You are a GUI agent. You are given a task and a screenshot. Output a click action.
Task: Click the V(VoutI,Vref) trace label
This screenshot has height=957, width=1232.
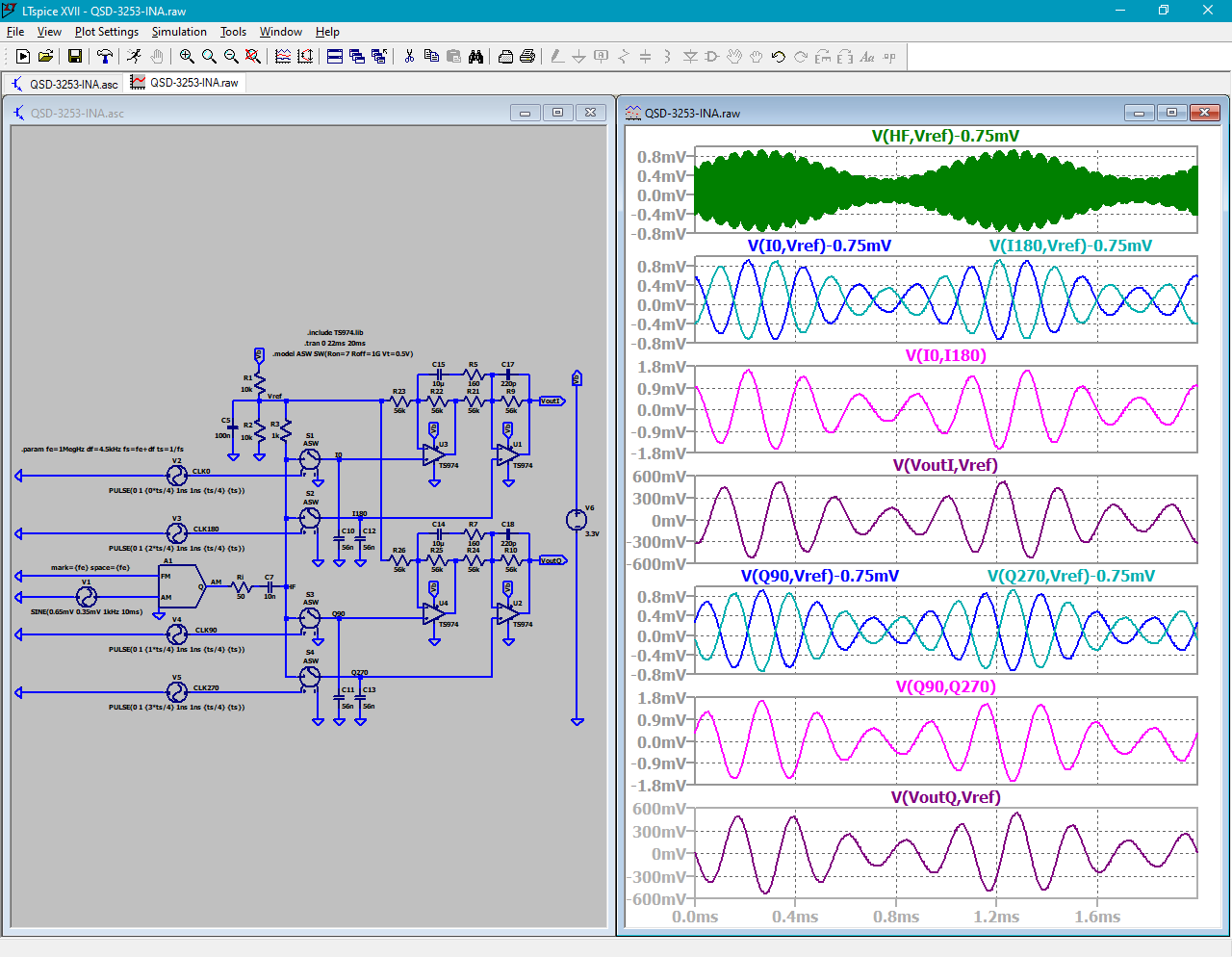(x=945, y=466)
